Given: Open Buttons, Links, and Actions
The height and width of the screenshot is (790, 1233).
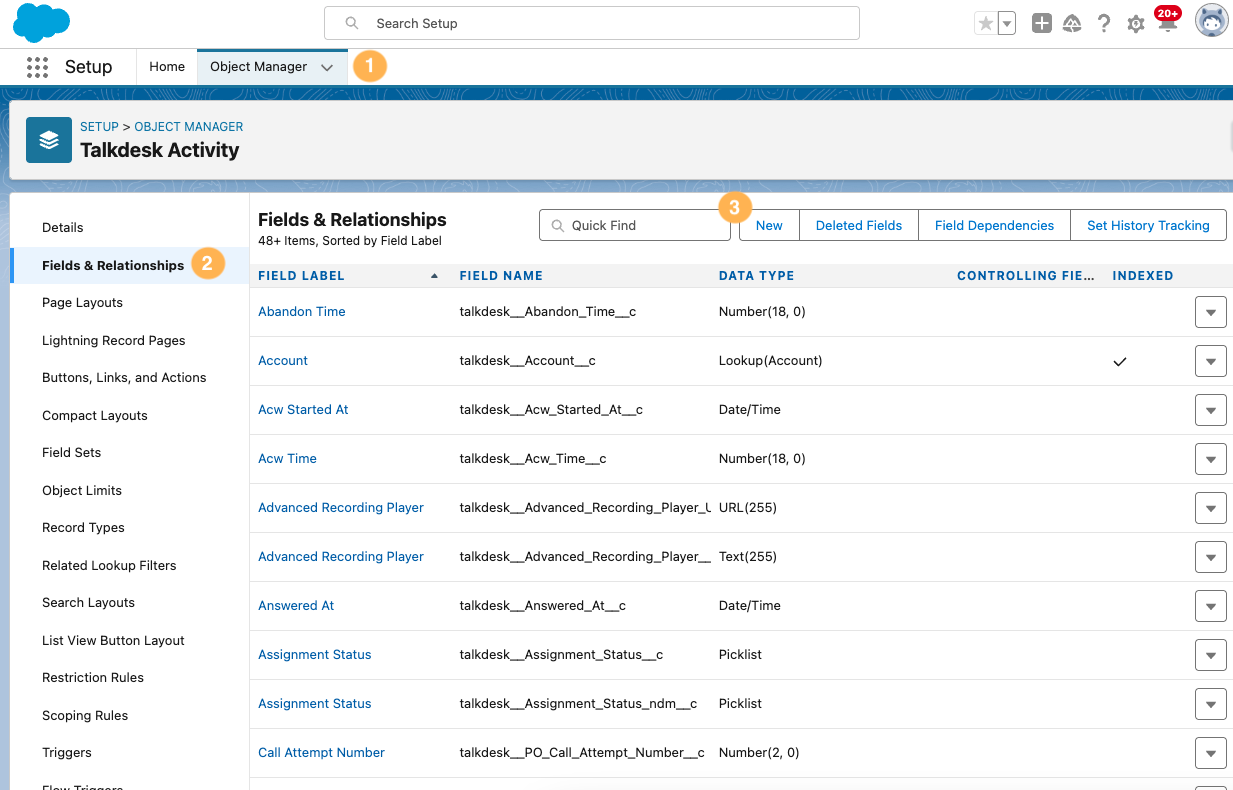Looking at the screenshot, I should [x=124, y=378].
